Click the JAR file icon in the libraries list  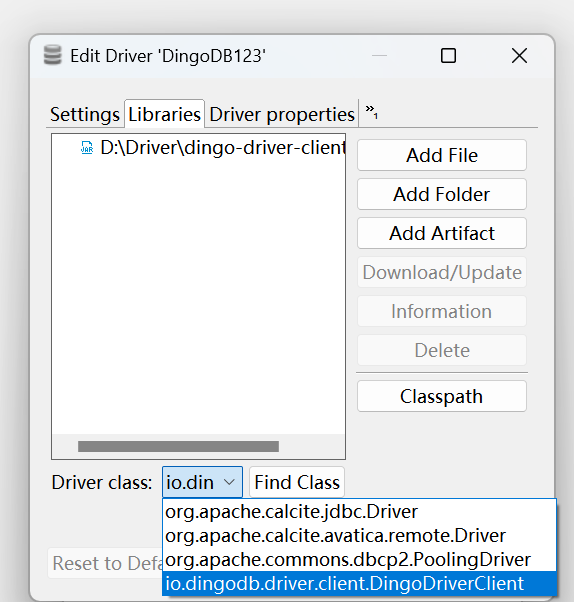click(x=87, y=148)
